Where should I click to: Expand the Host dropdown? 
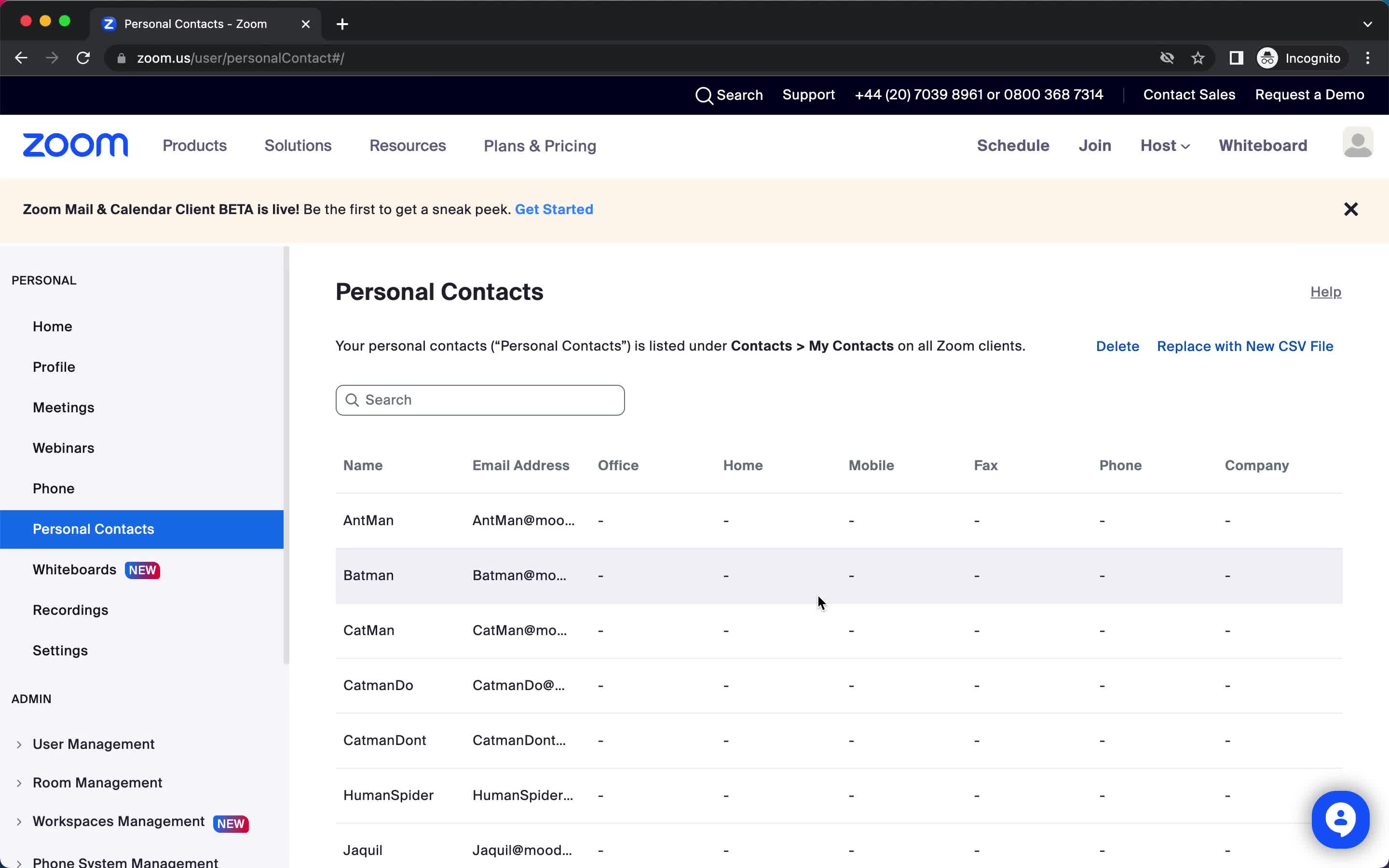click(1165, 146)
